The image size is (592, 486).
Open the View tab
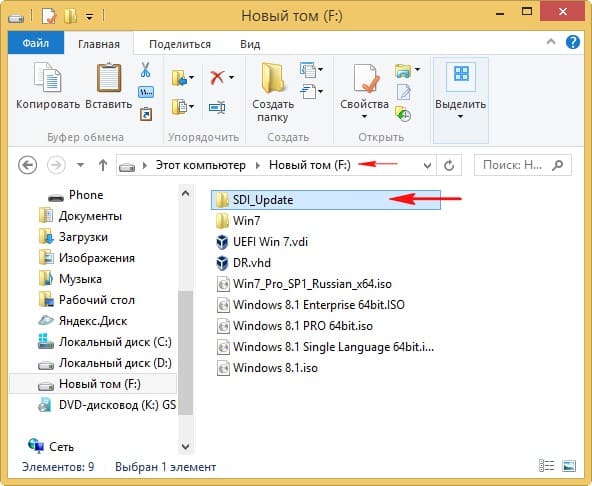coord(250,44)
